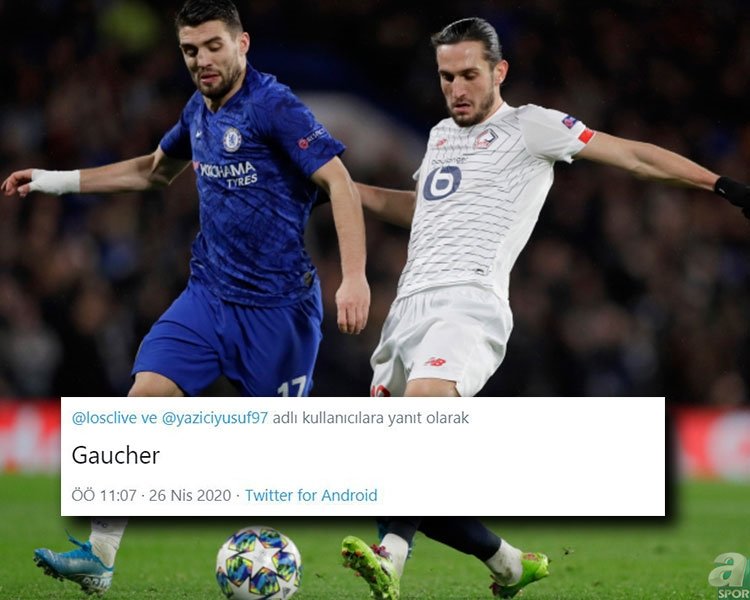Click the Chelsea crest on blue jersey
Screen dimensions: 750x600
[x=232, y=139]
